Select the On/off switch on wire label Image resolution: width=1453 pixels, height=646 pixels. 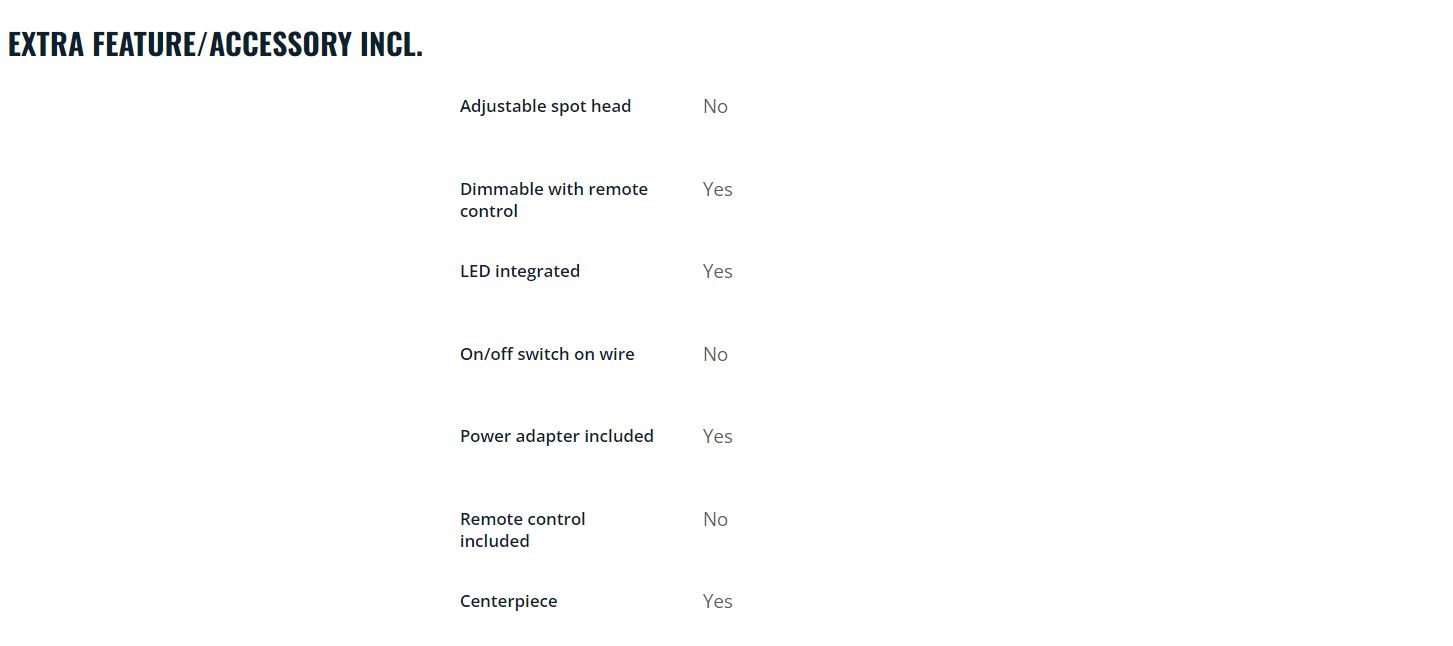point(547,354)
